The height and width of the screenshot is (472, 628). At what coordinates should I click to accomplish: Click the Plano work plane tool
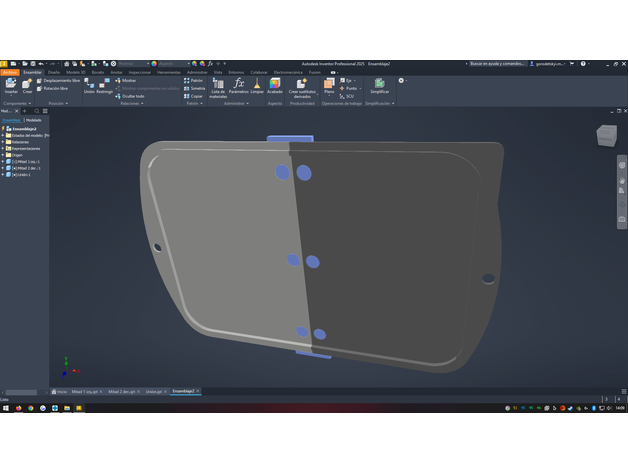(329, 85)
